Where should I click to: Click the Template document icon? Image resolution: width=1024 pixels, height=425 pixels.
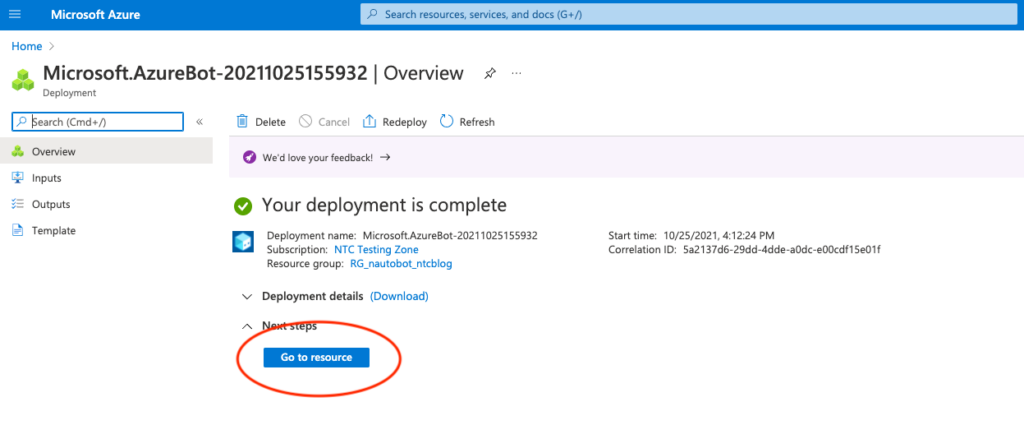click(x=18, y=230)
